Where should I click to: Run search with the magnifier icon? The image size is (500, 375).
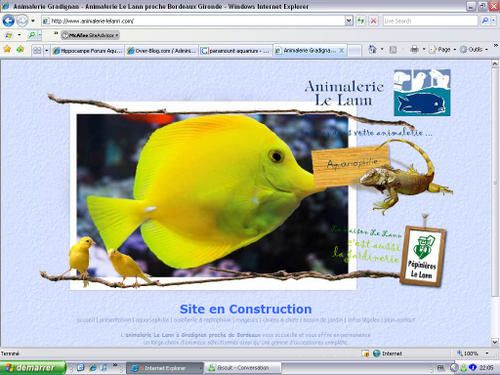point(485,21)
